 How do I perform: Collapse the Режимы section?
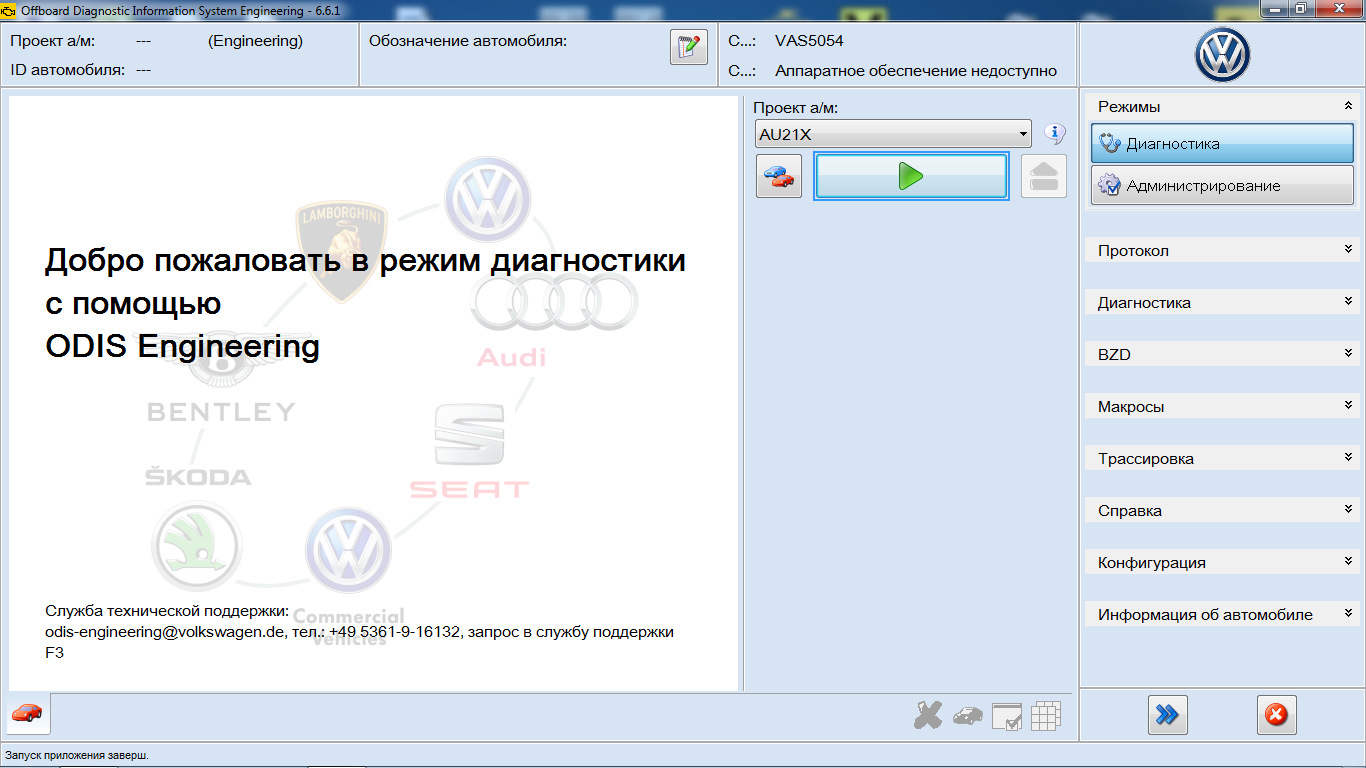(x=1348, y=106)
